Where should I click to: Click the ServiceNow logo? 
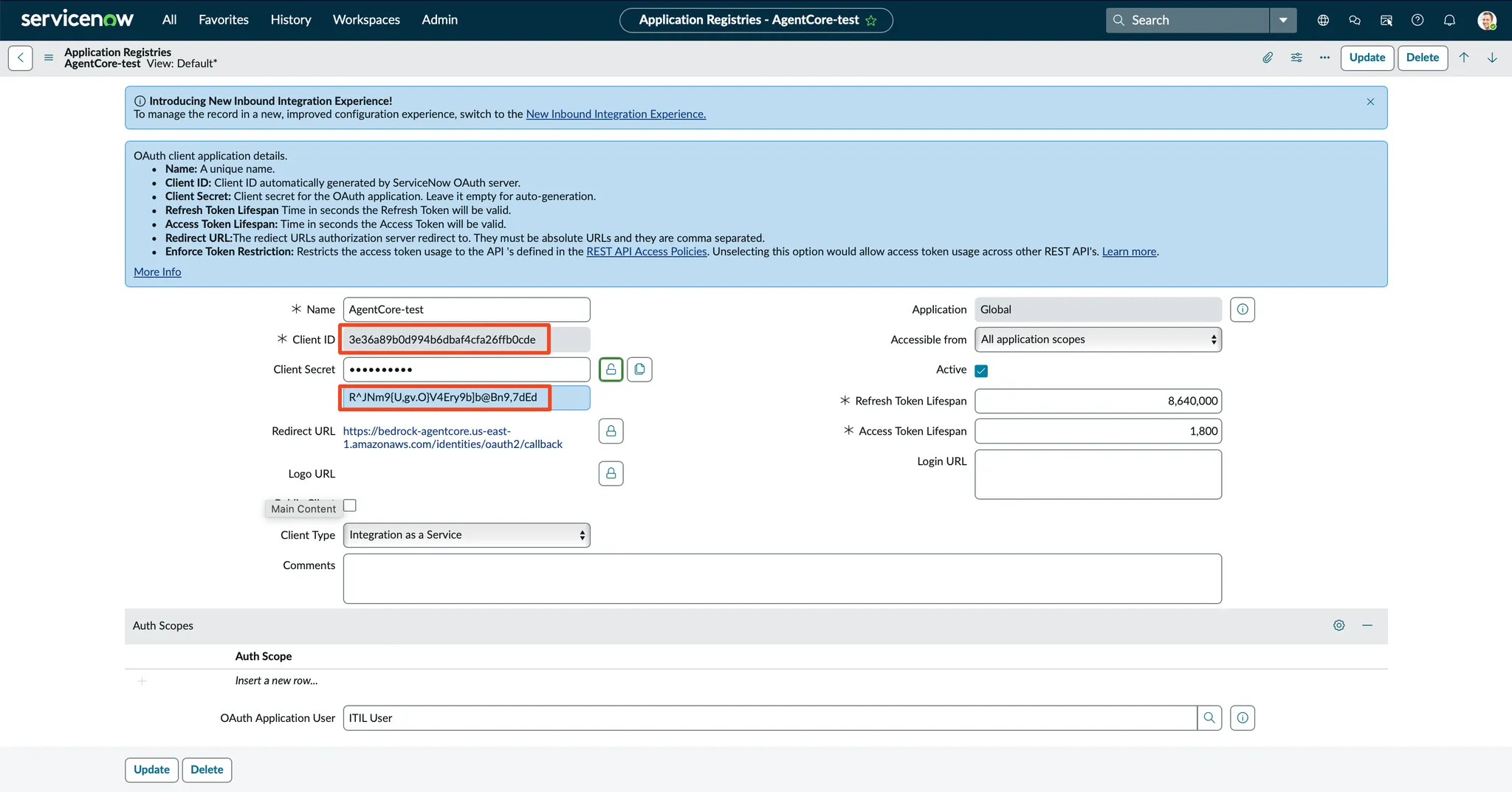[x=78, y=19]
